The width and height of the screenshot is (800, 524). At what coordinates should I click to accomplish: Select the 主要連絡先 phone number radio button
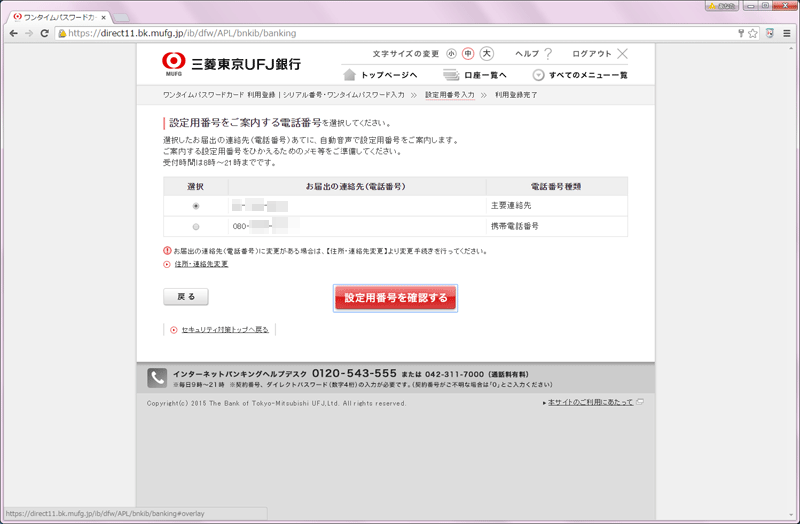[x=196, y=206]
